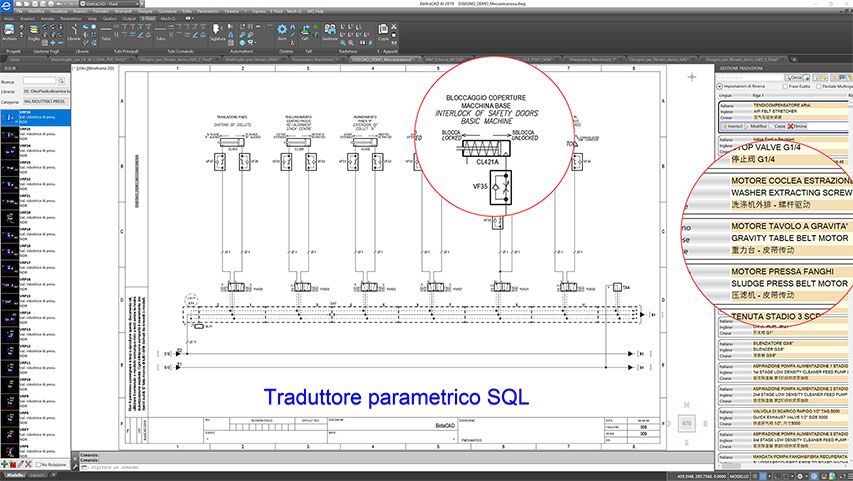This screenshot has width=853, height=481.
Task: Select the Tubo tool in Tubi Comando
Action: click(160, 33)
